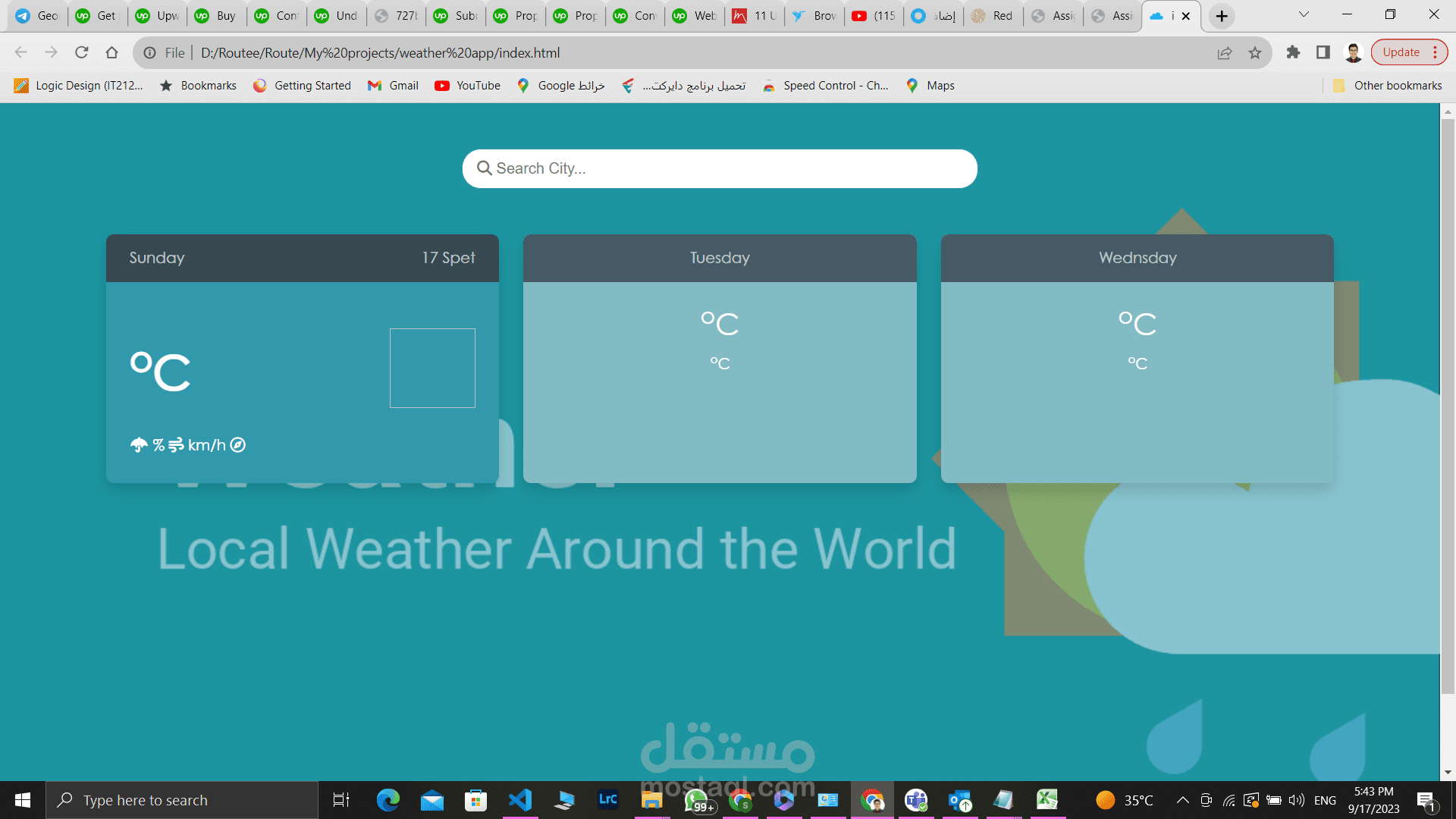Open the Getting Started bookmark
The width and height of the screenshot is (1456, 819).
[302, 85]
